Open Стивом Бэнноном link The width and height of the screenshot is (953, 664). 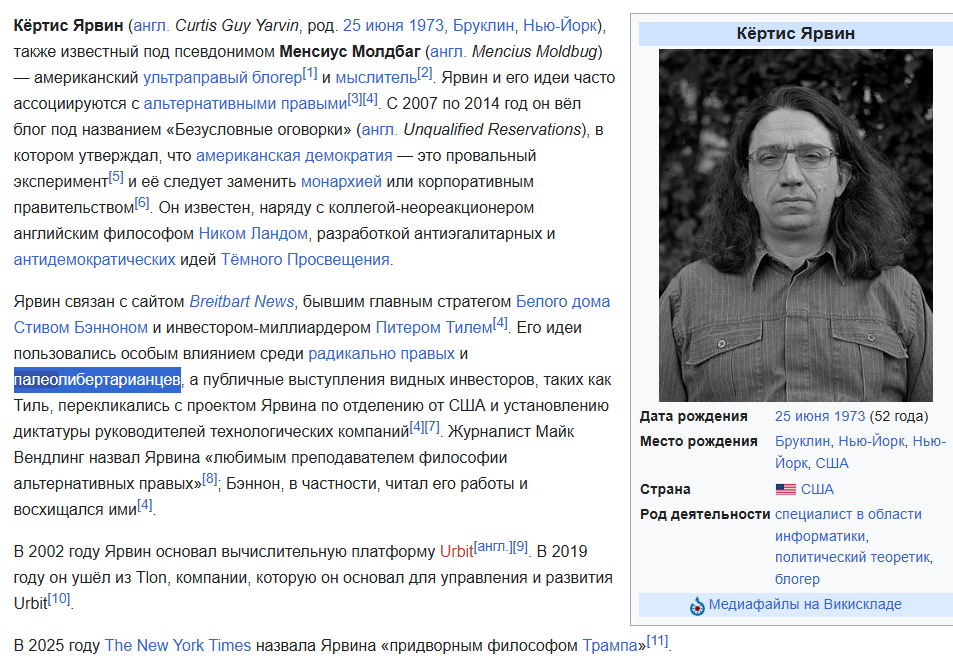[80, 328]
